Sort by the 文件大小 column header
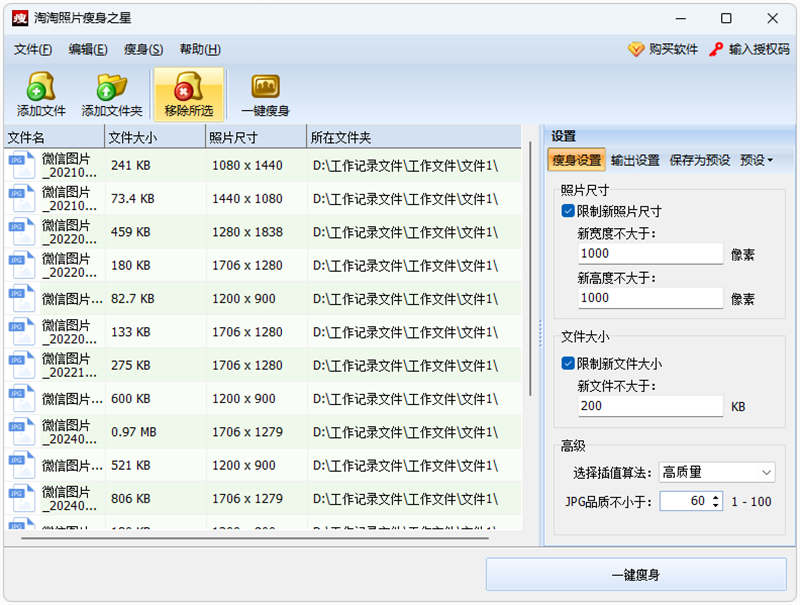Image resolution: width=800 pixels, height=605 pixels. [x=155, y=137]
